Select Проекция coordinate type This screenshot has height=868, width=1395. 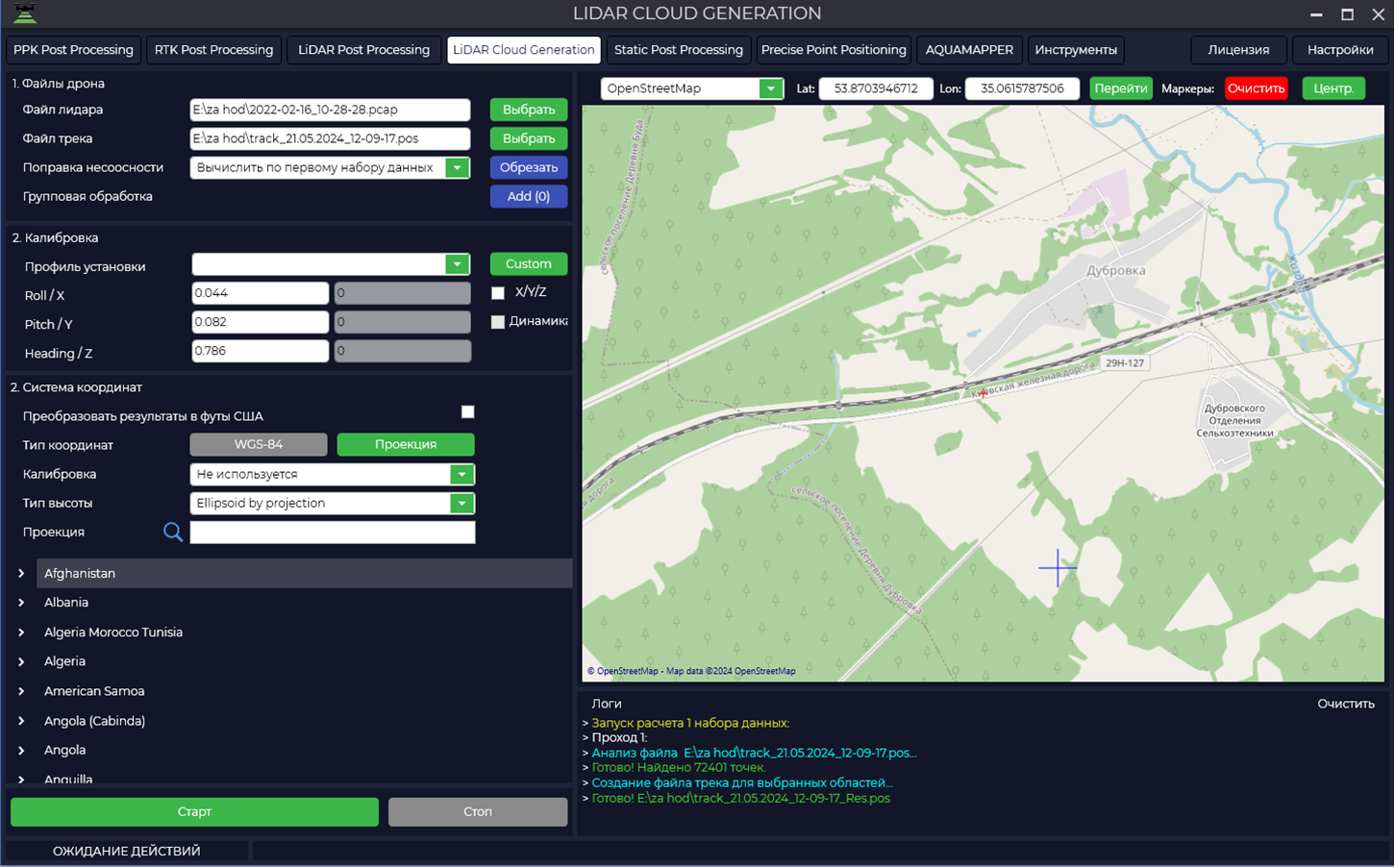click(406, 444)
